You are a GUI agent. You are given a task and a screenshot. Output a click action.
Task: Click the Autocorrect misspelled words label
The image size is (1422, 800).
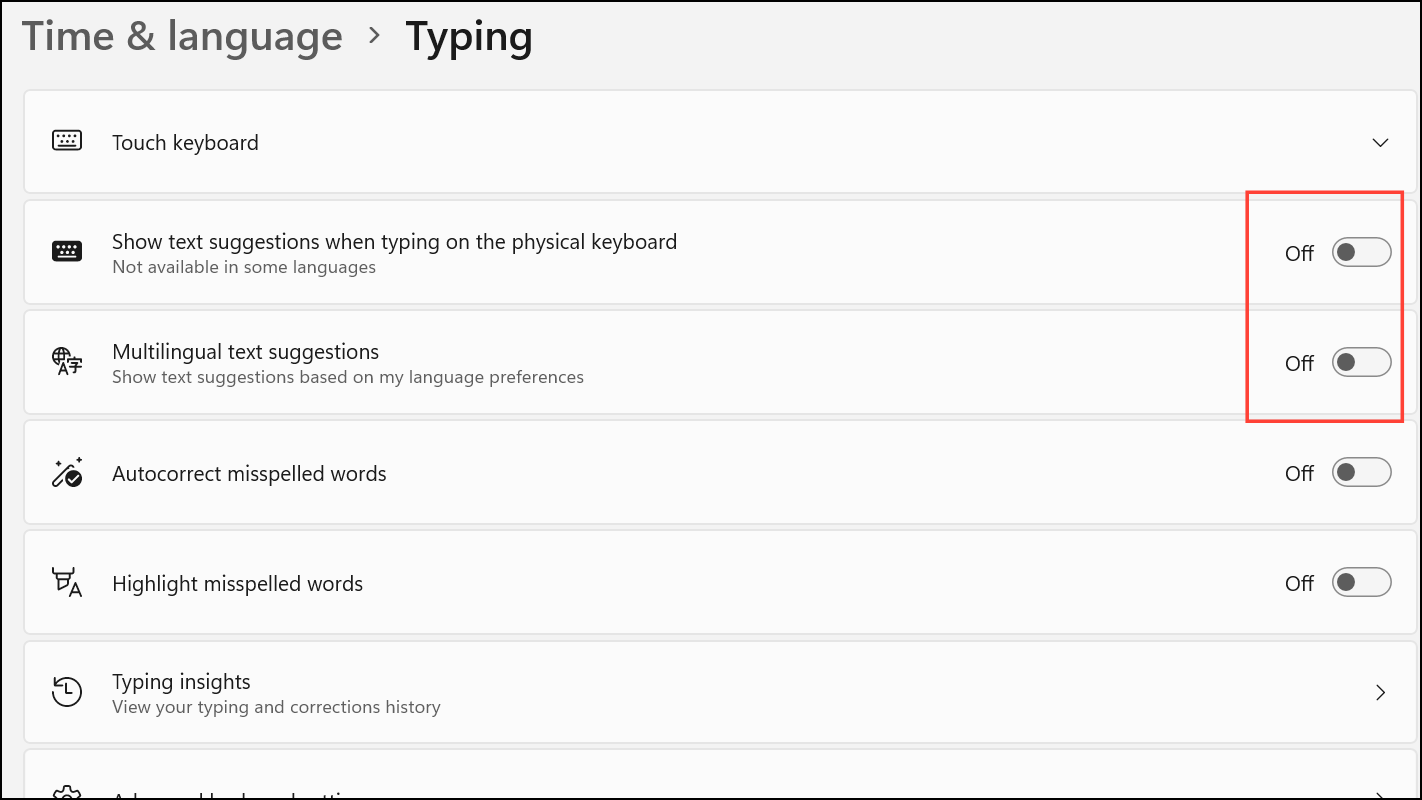249,474
